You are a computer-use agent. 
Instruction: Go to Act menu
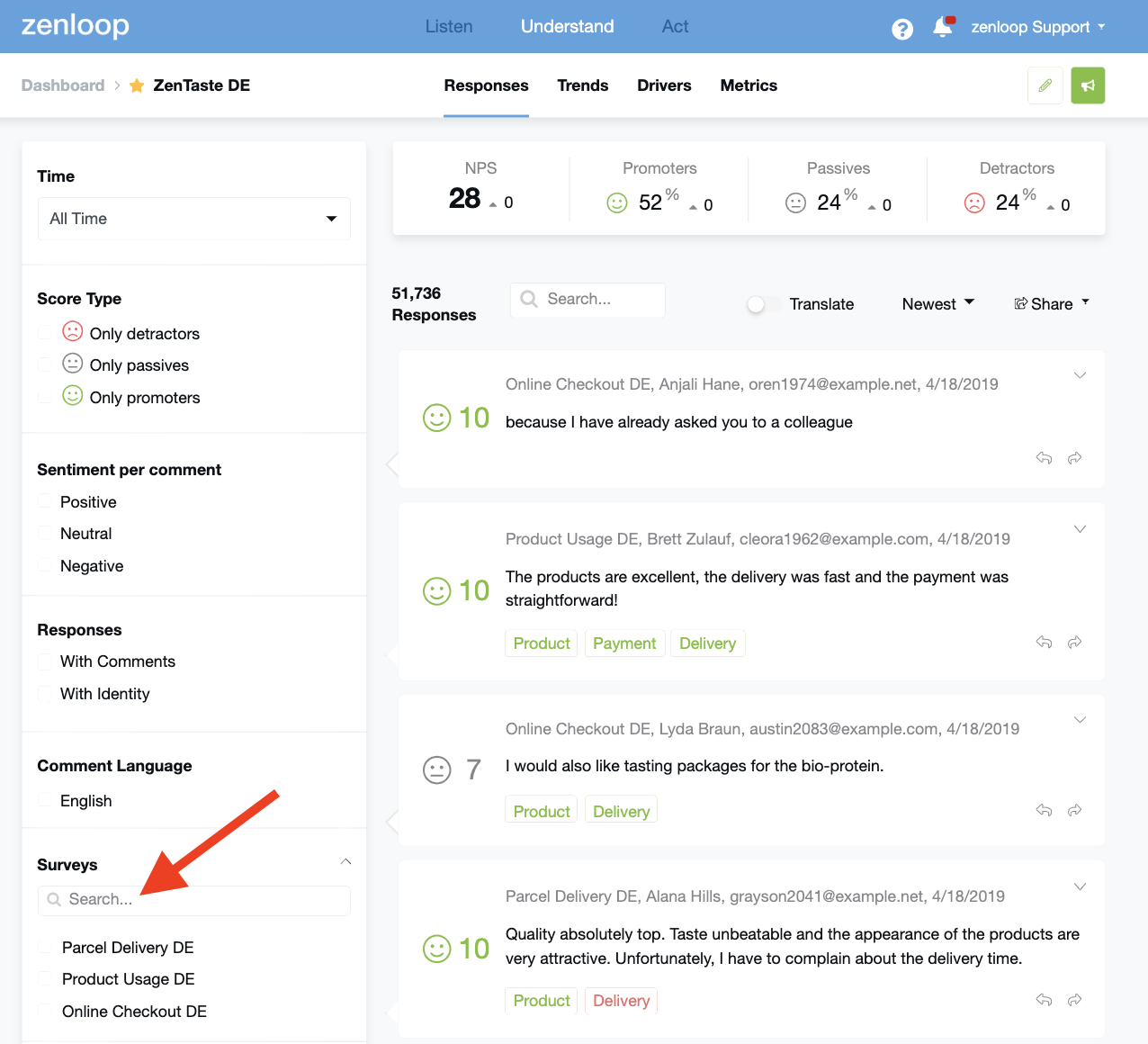coord(676,27)
